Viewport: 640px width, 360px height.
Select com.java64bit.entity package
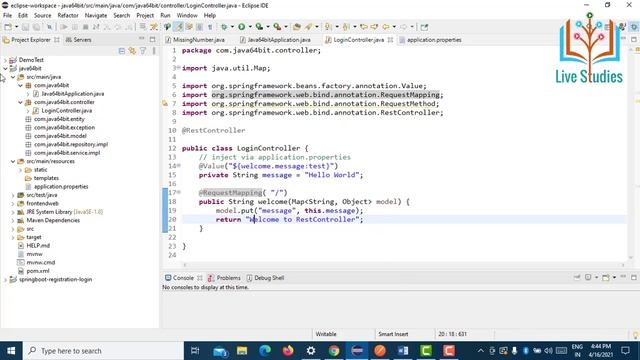pyautogui.click(x=59, y=119)
